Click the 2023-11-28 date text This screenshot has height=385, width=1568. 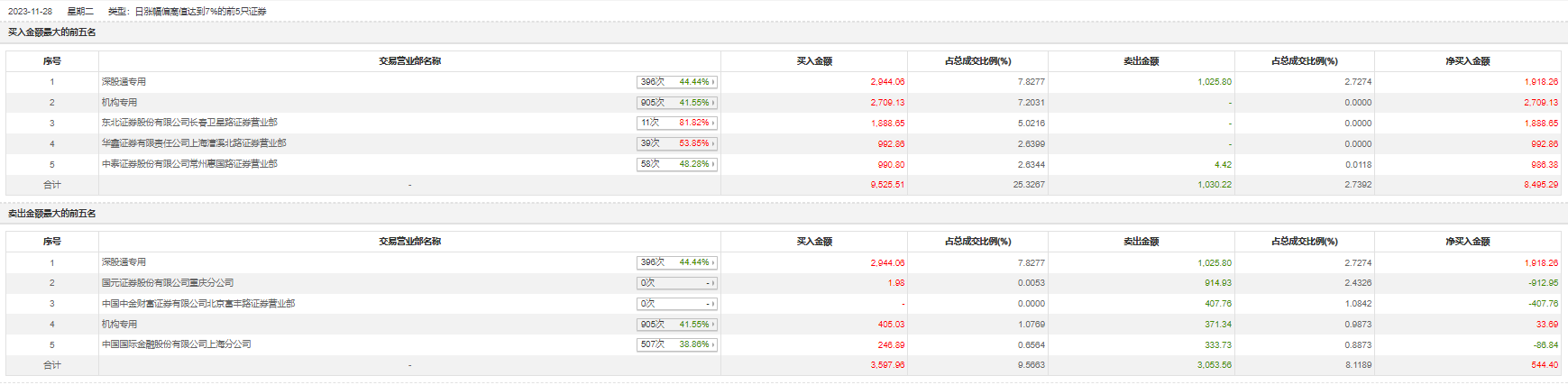tap(31, 12)
